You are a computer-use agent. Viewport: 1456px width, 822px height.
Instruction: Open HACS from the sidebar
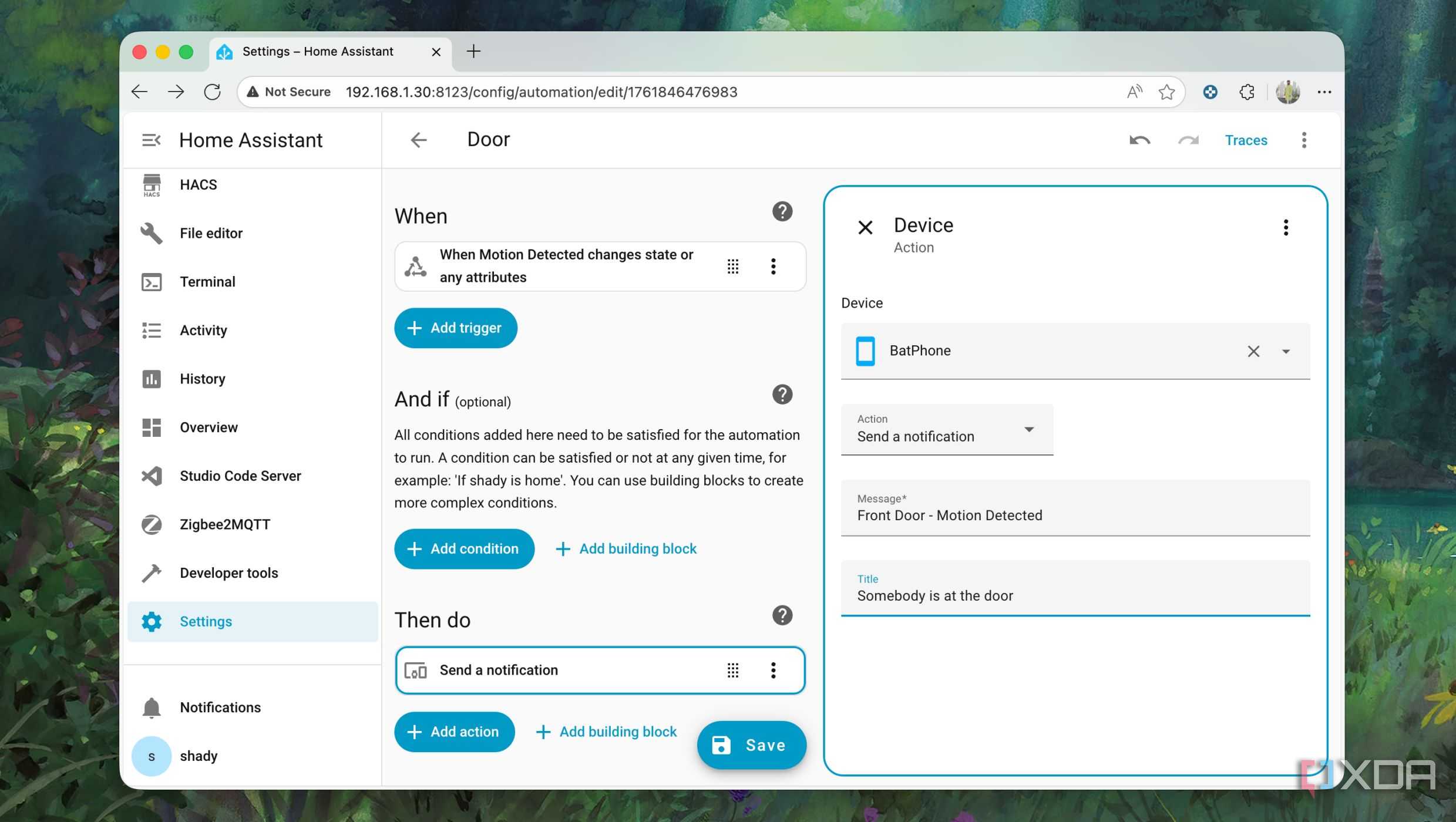tap(253, 184)
